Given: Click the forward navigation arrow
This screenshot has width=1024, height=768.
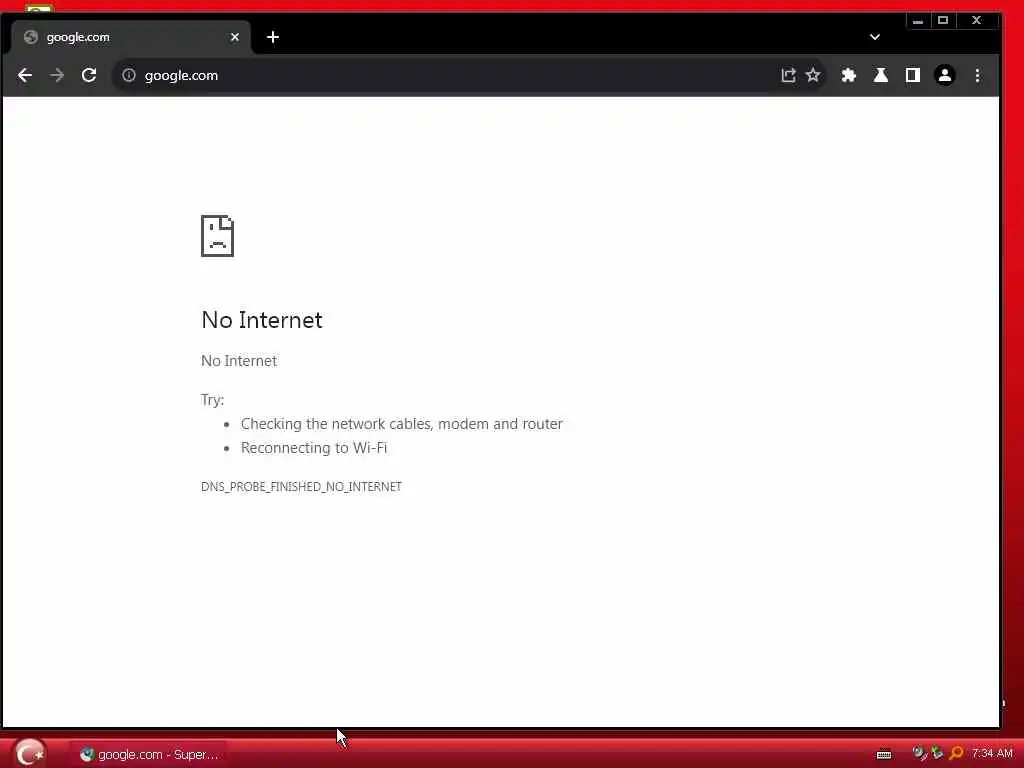Looking at the screenshot, I should [x=57, y=75].
